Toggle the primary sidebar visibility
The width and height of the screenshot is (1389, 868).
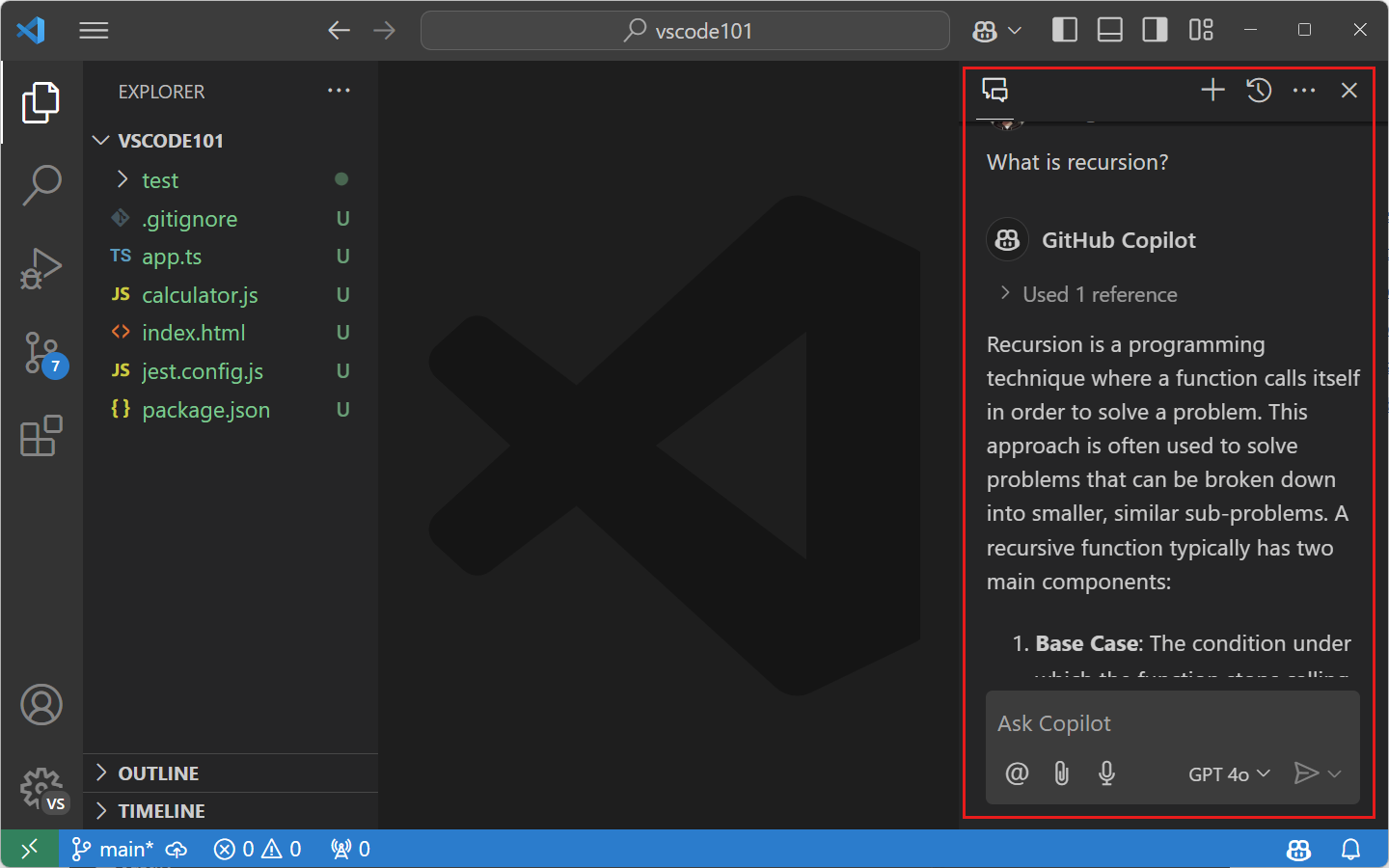click(1064, 30)
